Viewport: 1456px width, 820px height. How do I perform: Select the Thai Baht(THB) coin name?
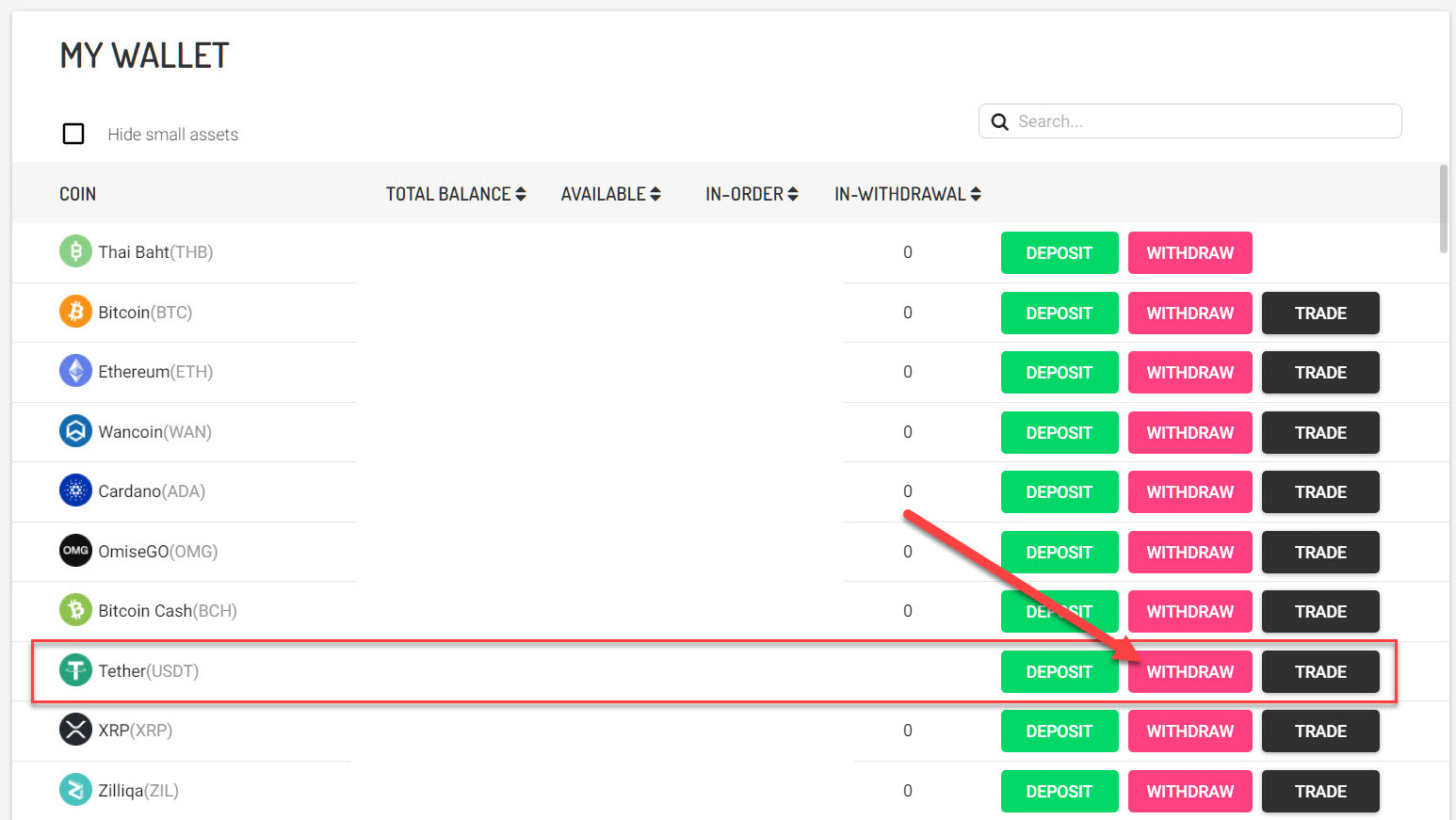click(x=155, y=251)
